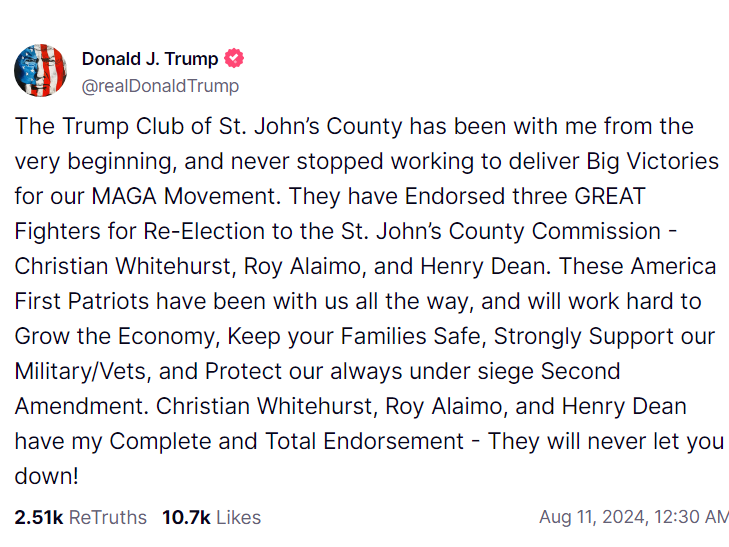Click Donald J. Trump's profile avatar
This screenshot has width=729, height=547.
click(39, 70)
